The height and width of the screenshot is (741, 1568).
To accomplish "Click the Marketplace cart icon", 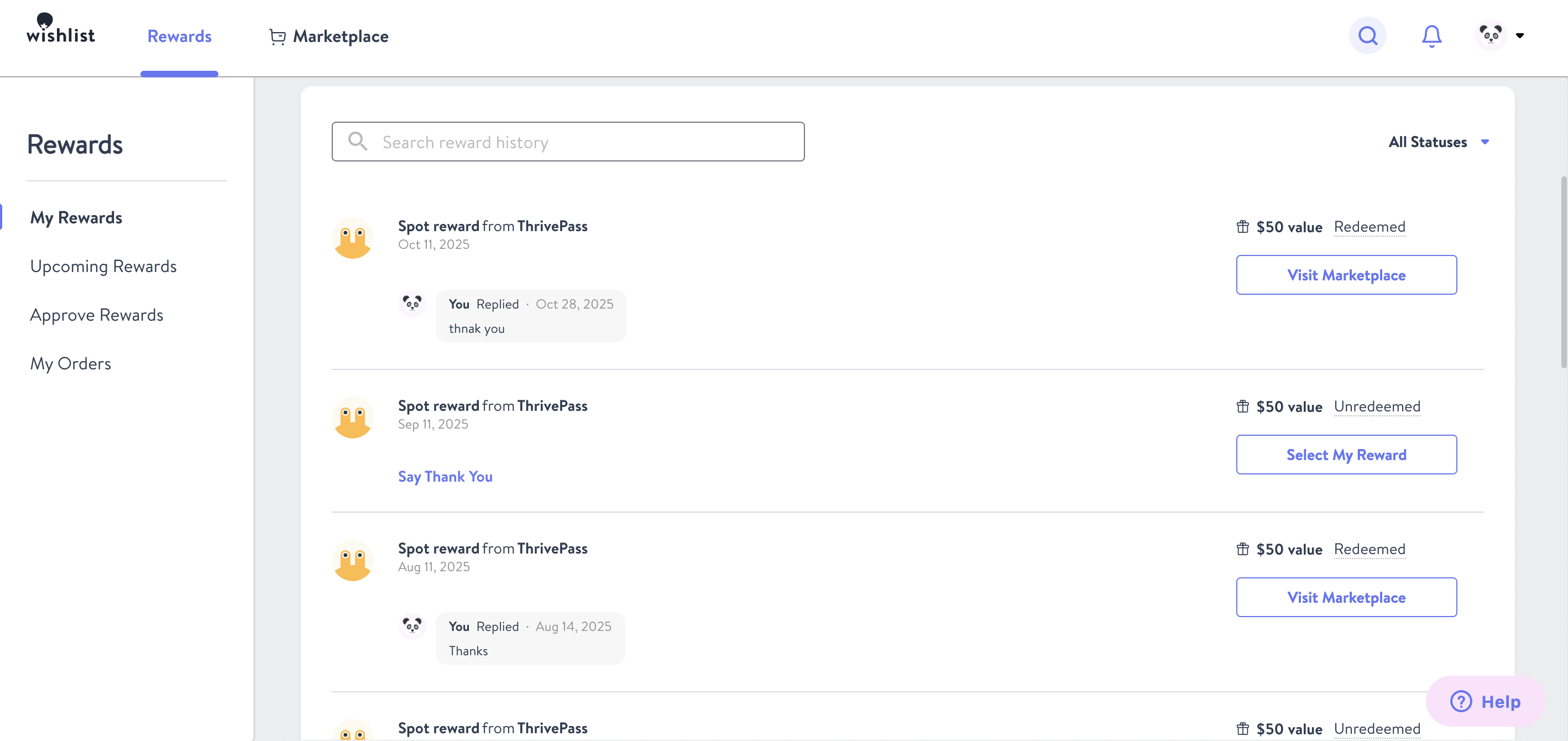I will click(278, 36).
